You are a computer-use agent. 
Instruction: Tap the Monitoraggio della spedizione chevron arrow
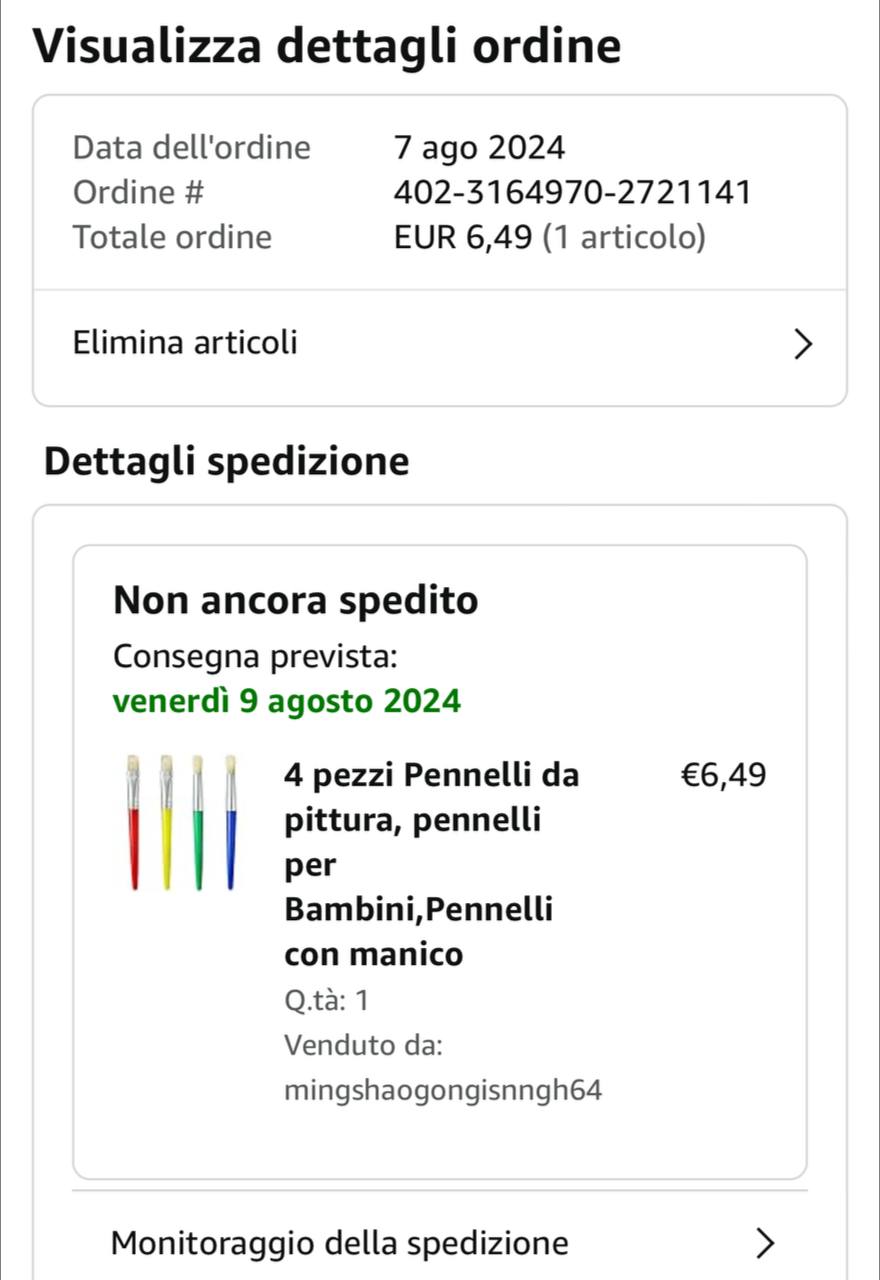point(763,1243)
